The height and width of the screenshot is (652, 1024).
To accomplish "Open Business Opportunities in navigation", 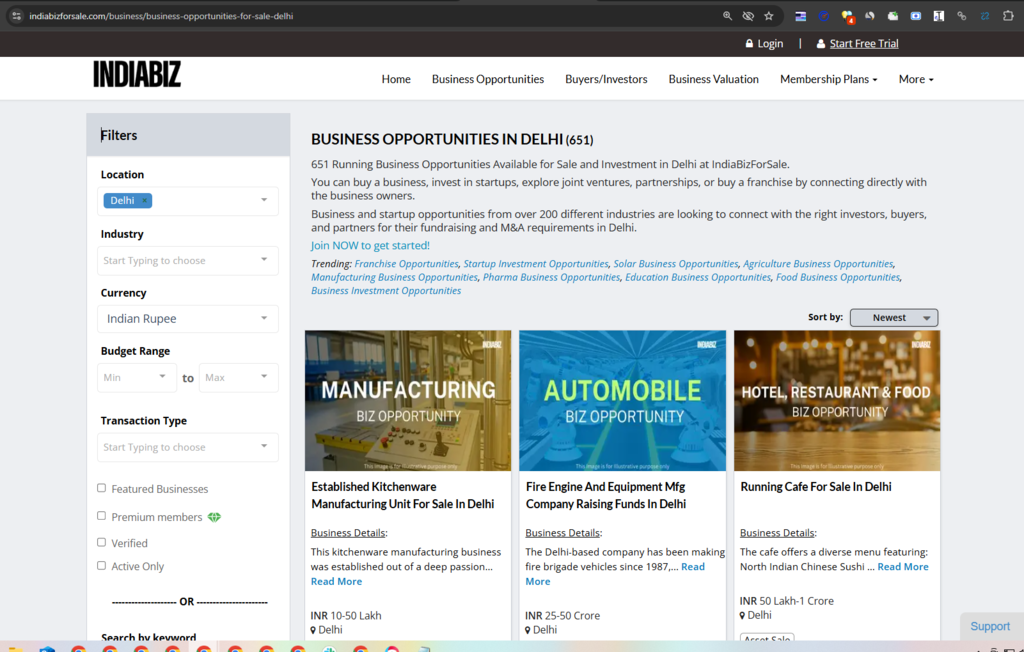I will point(488,79).
